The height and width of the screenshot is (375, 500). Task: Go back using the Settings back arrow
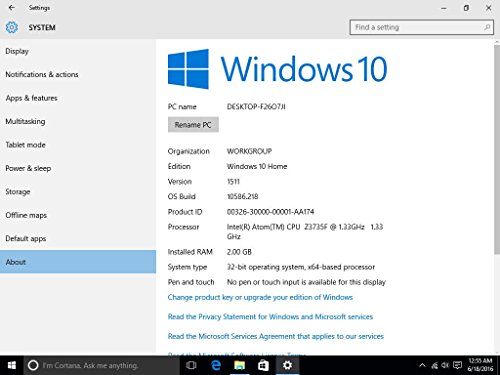pos(12,8)
